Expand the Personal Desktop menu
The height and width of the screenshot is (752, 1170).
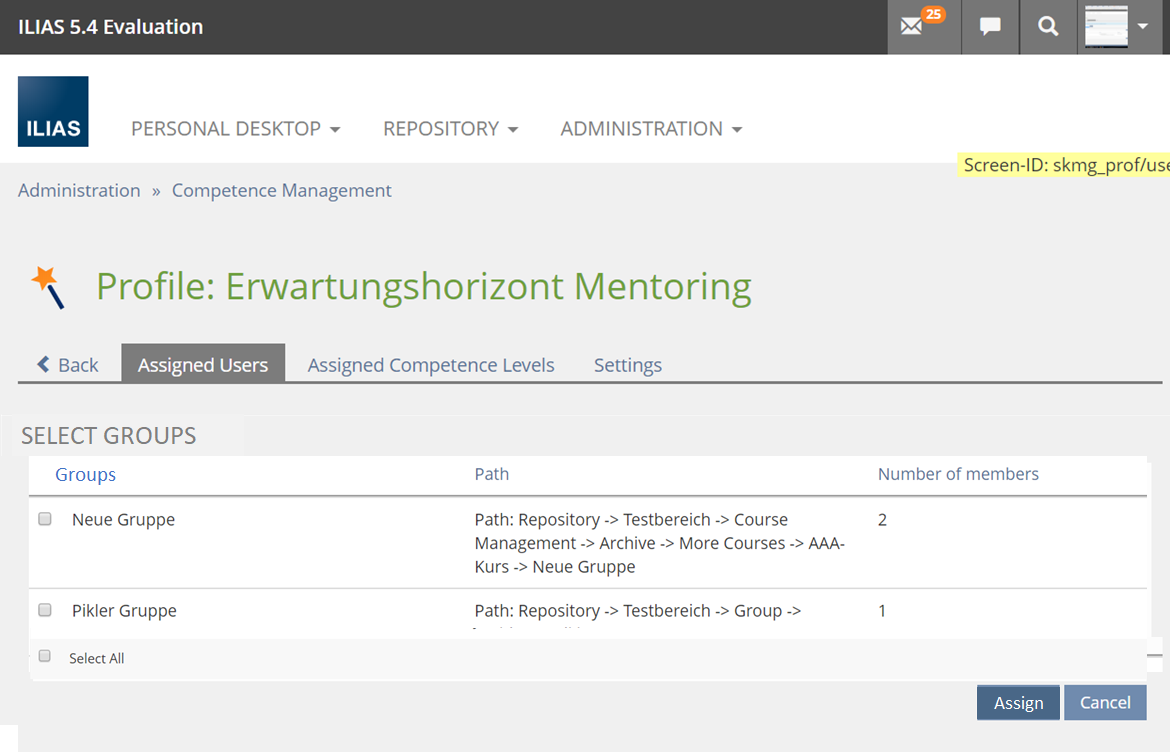235,129
